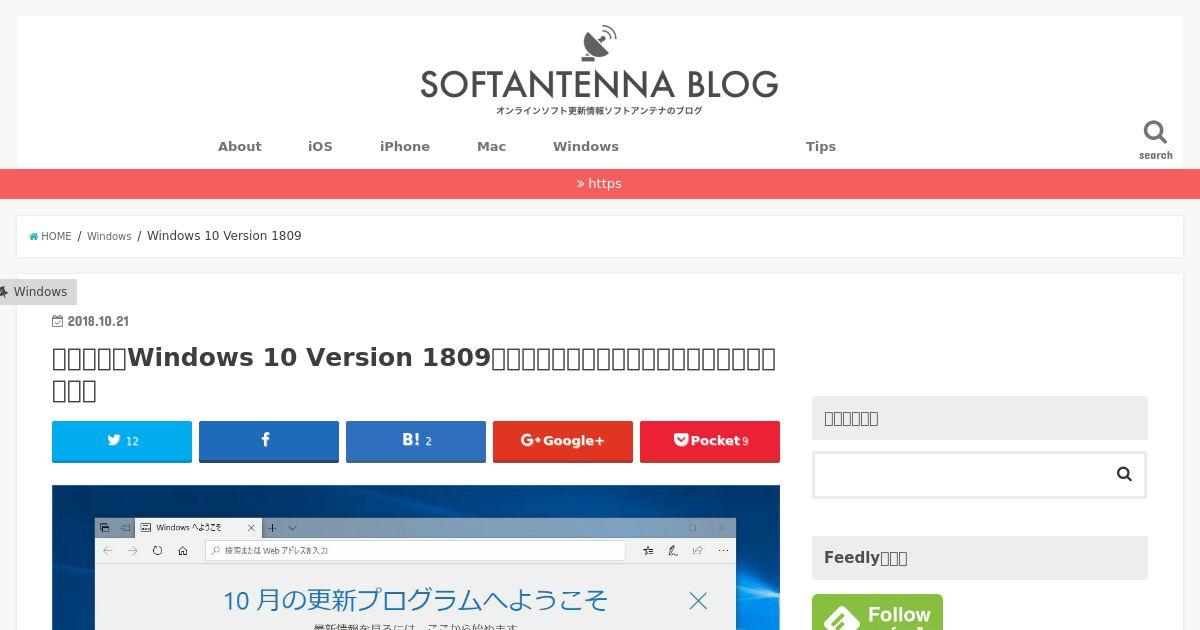Click the calendar icon beside the date

(58, 321)
